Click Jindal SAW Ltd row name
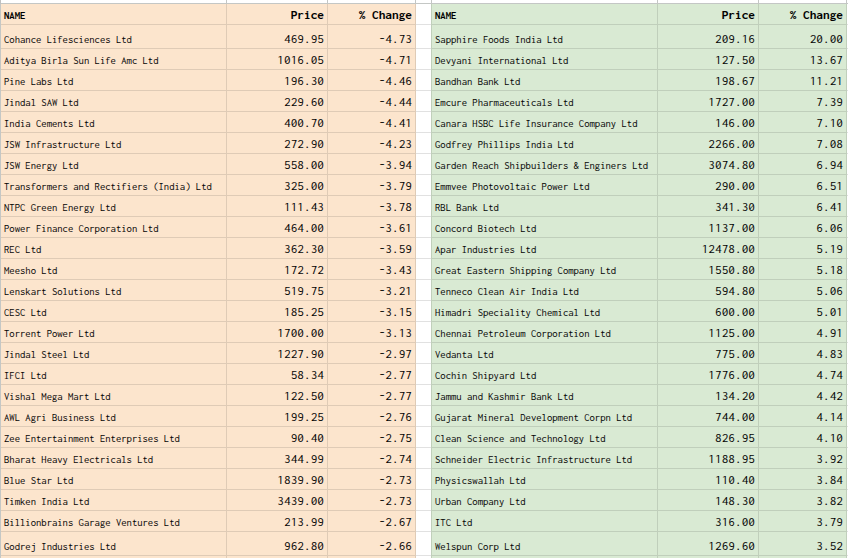 pos(41,103)
